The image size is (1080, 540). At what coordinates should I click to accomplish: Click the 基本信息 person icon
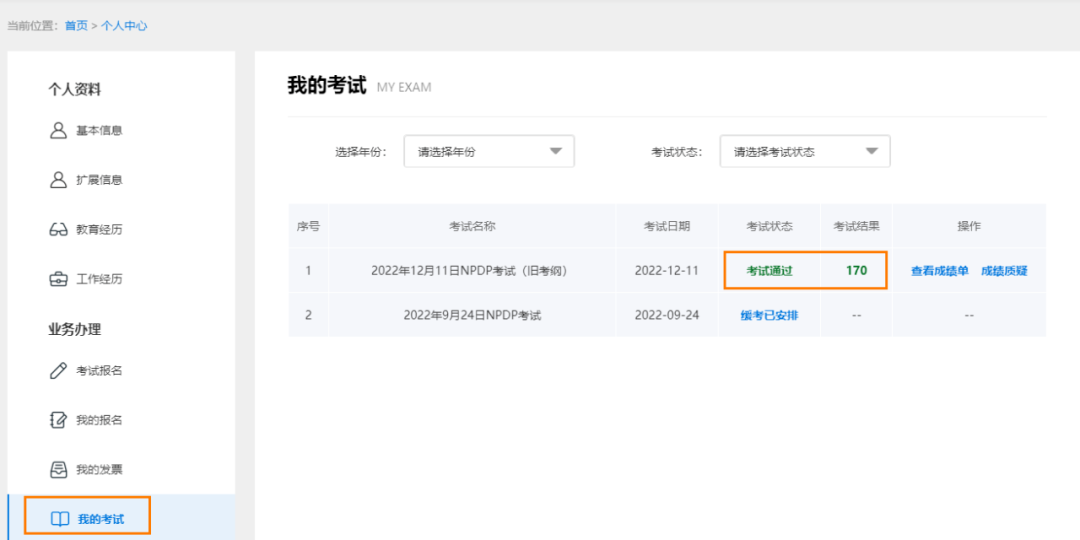[x=58, y=130]
